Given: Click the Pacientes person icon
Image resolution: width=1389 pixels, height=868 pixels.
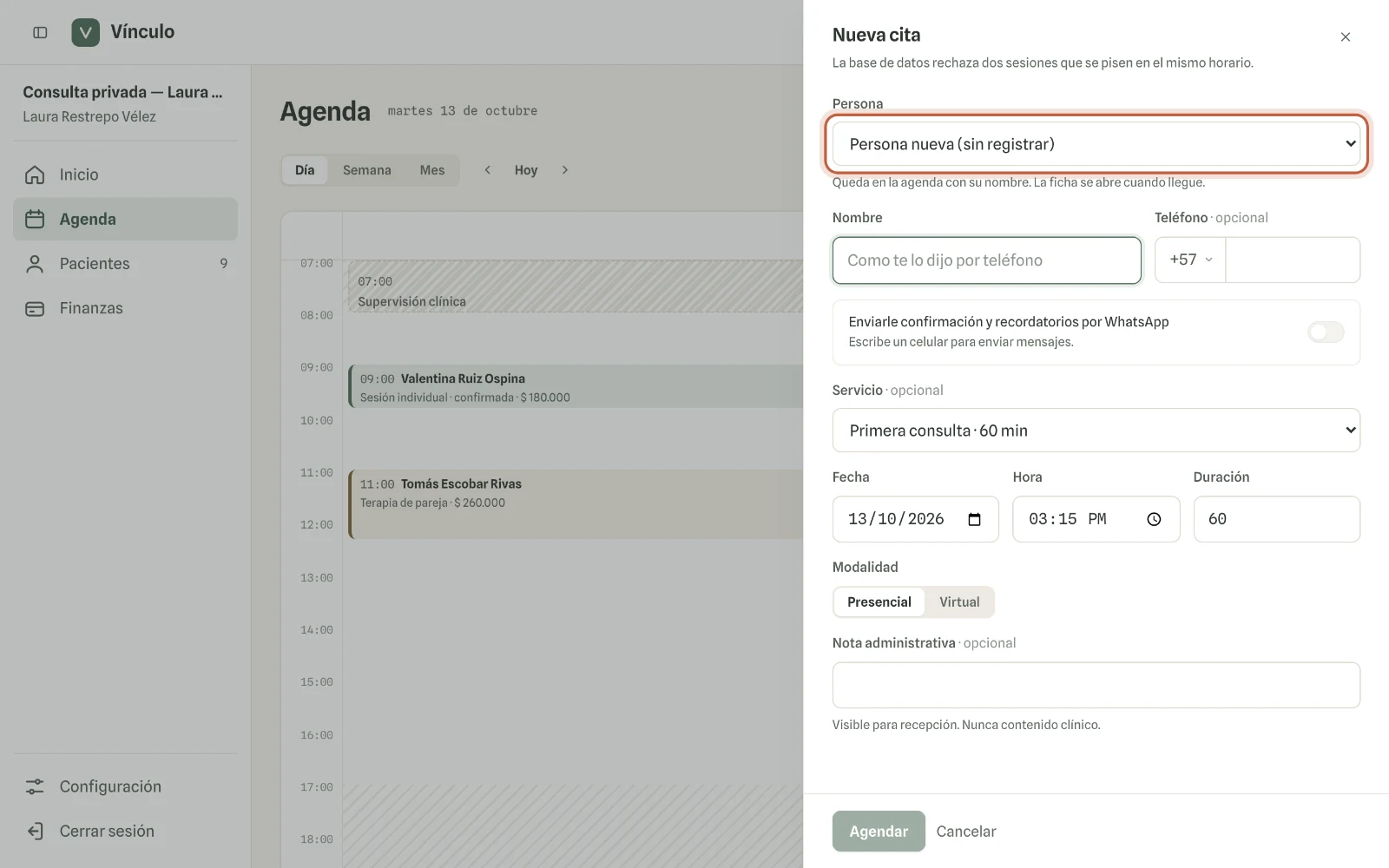Looking at the screenshot, I should point(35,264).
